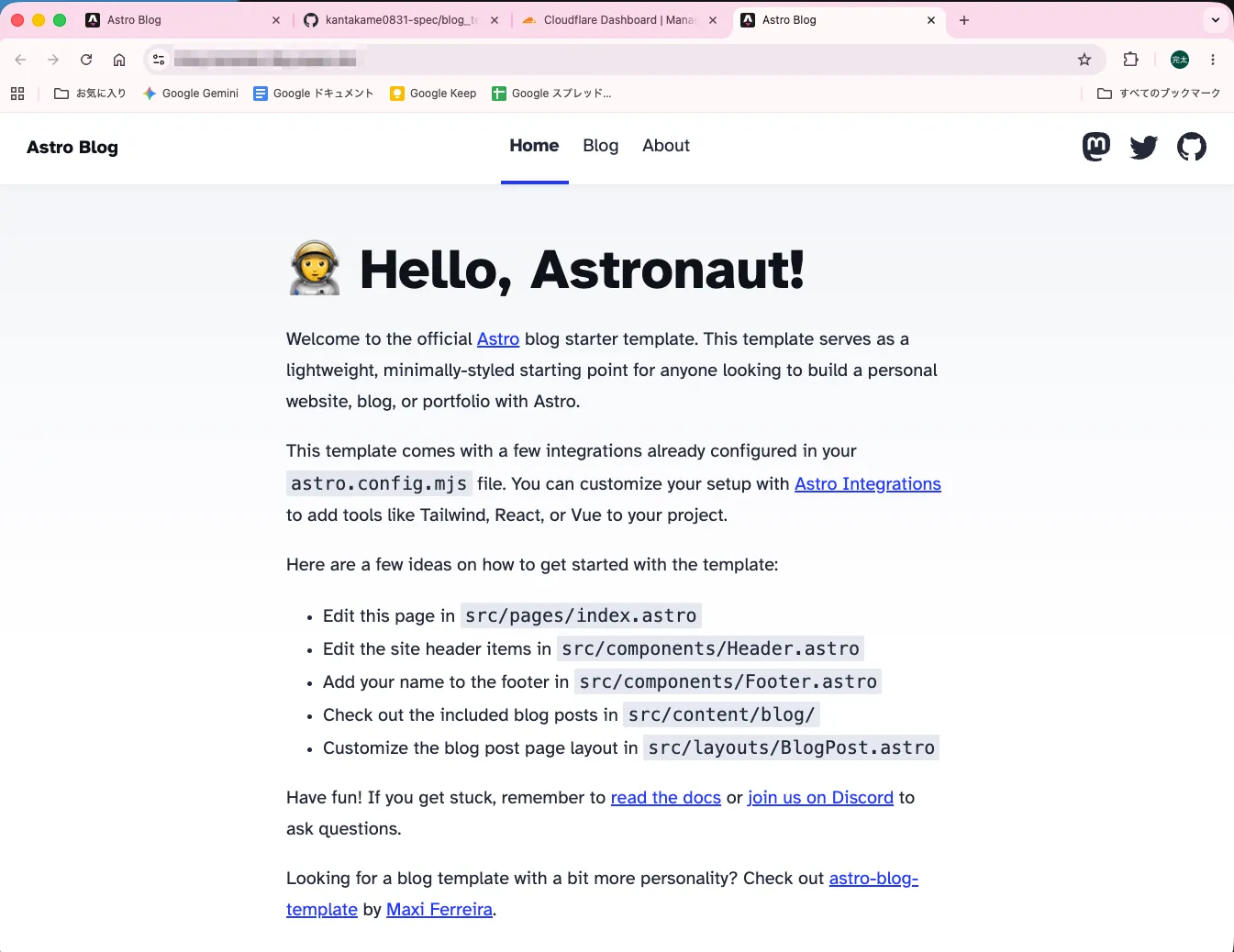The width and height of the screenshot is (1234, 952).
Task: Click the Astro Blog site title
Action: [x=72, y=148]
